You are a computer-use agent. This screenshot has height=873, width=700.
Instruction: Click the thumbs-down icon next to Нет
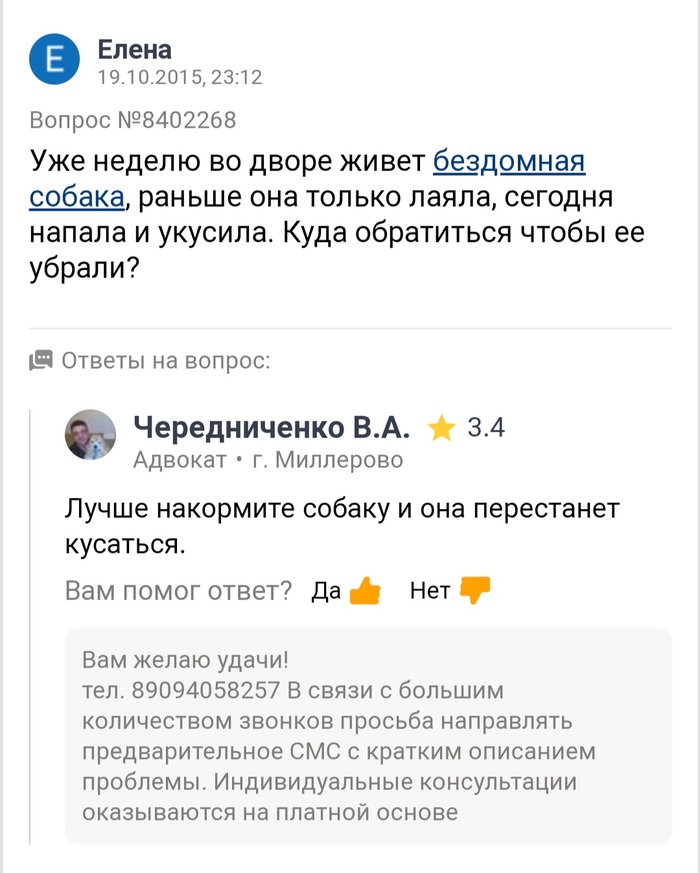tap(474, 590)
